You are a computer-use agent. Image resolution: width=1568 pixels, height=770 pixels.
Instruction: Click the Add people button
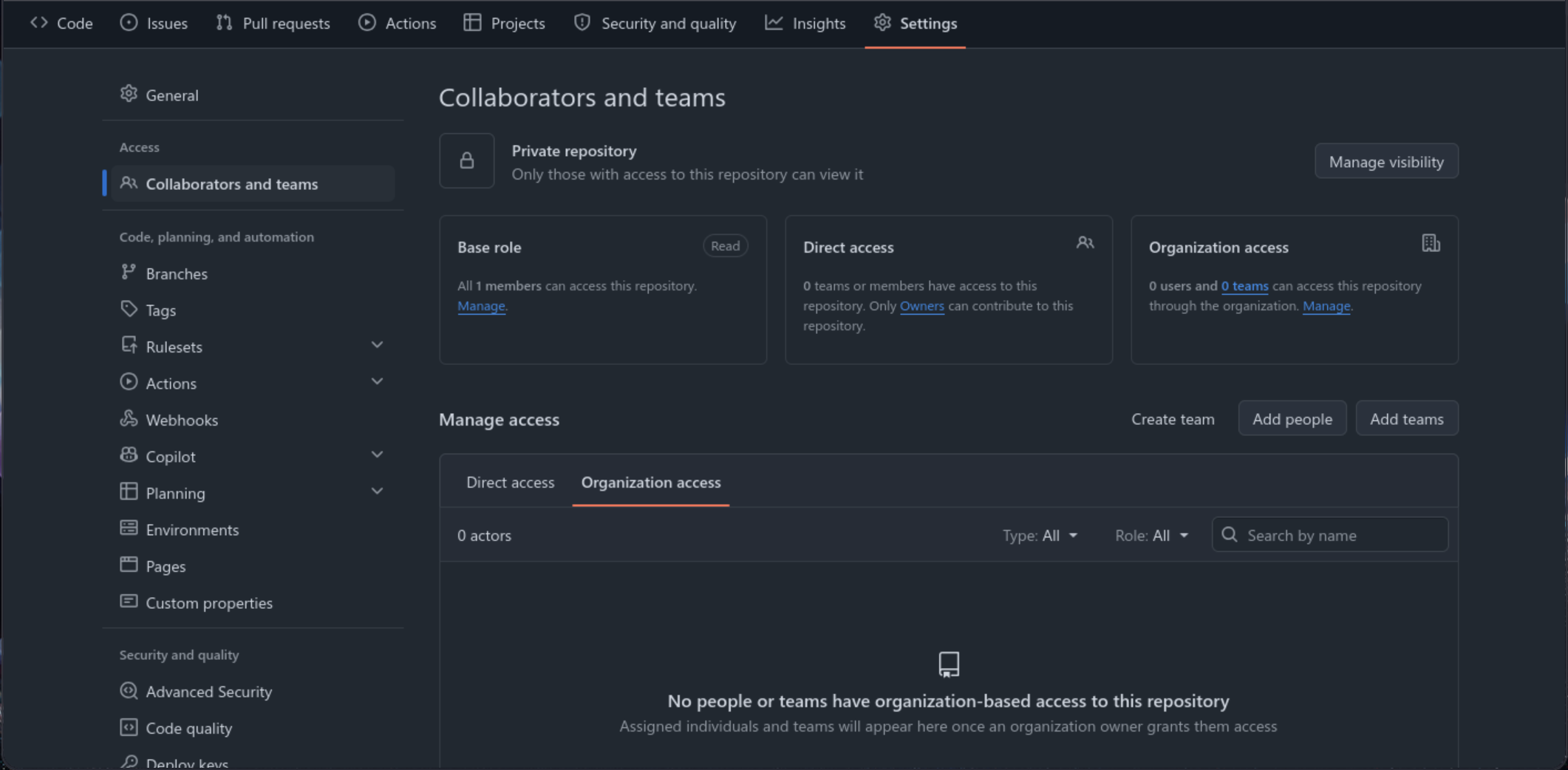[1292, 419]
